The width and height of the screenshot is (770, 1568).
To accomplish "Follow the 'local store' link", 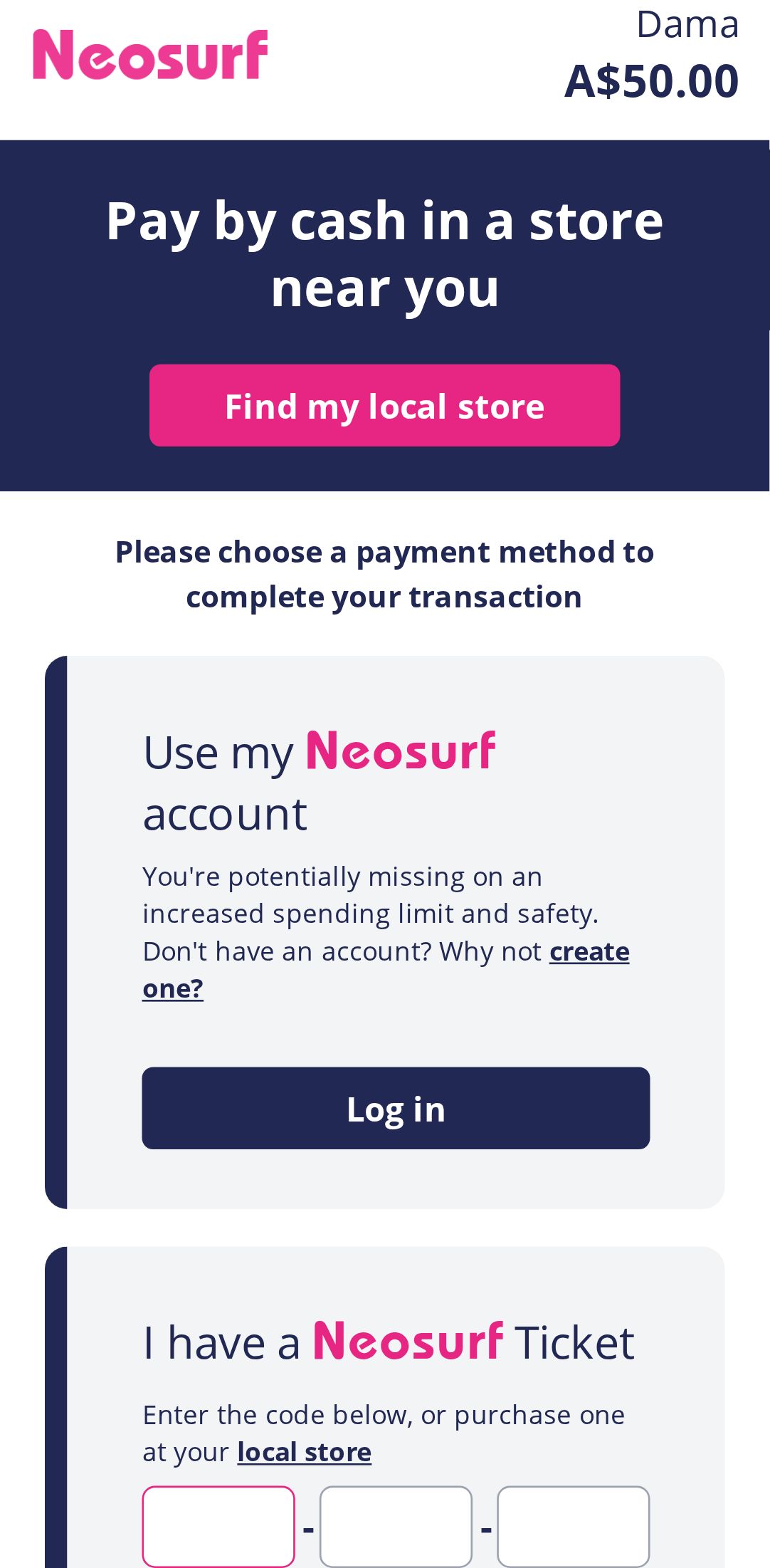I will tap(304, 1453).
